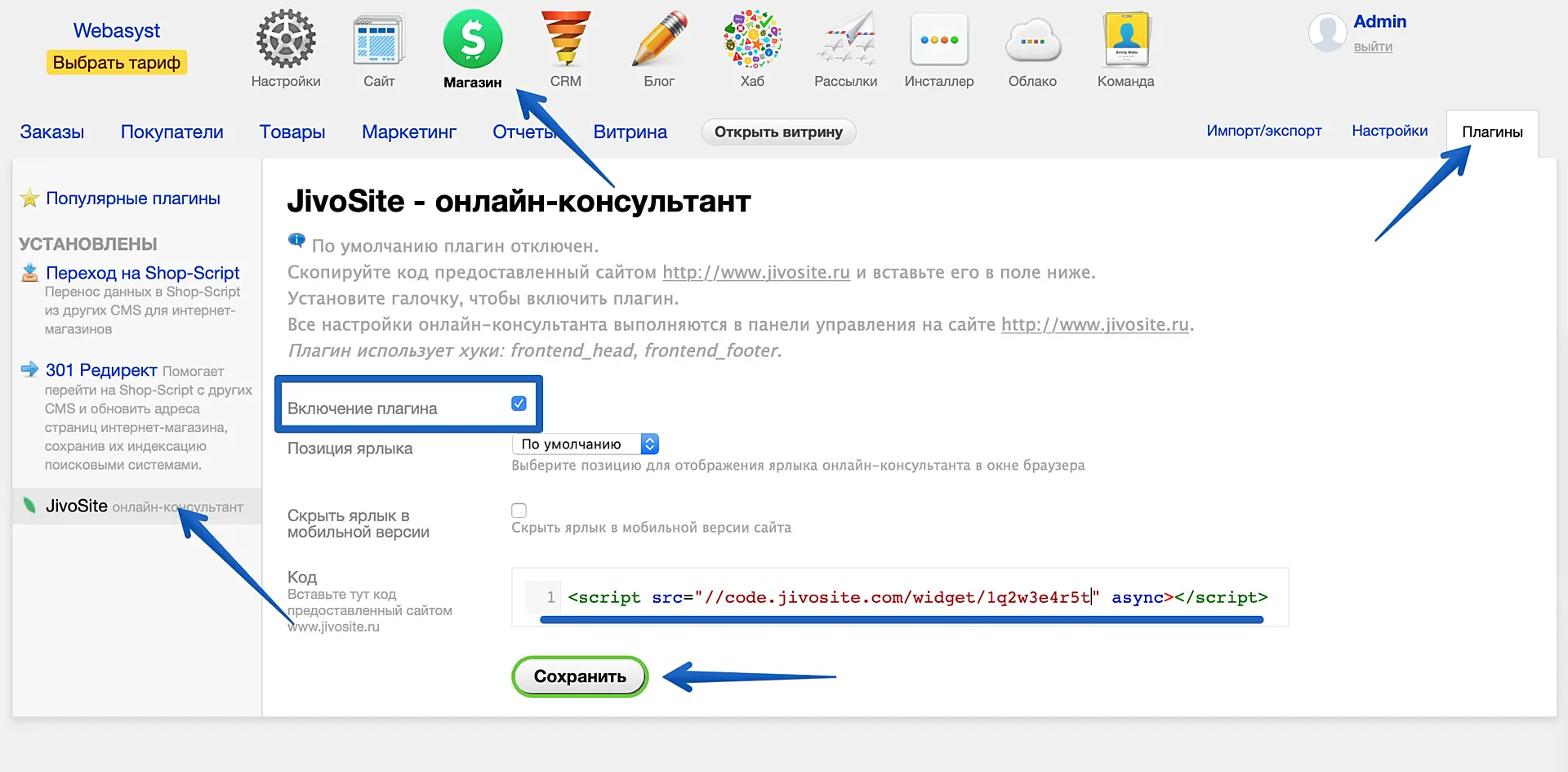Click the Открыть витрину button
1568x772 pixels.
click(778, 132)
